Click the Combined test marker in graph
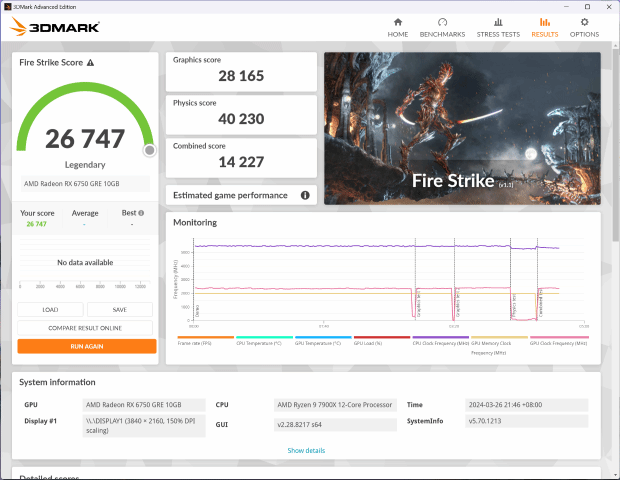This screenshot has width=620, height=480. click(x=541, y=304)
